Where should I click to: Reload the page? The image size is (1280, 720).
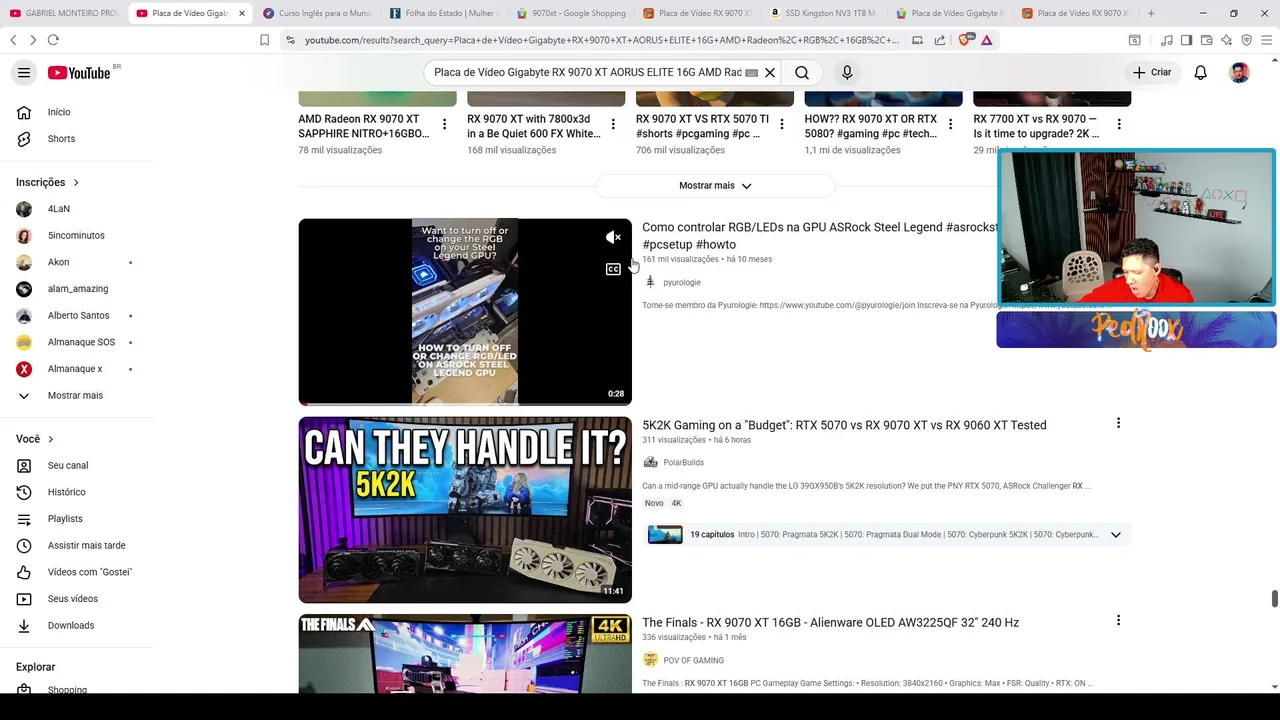[53, 40]
